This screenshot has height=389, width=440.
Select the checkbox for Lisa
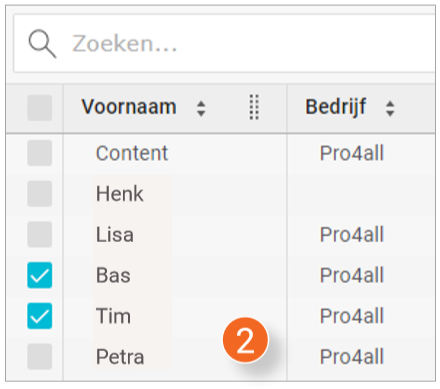(x=40, y=234)
